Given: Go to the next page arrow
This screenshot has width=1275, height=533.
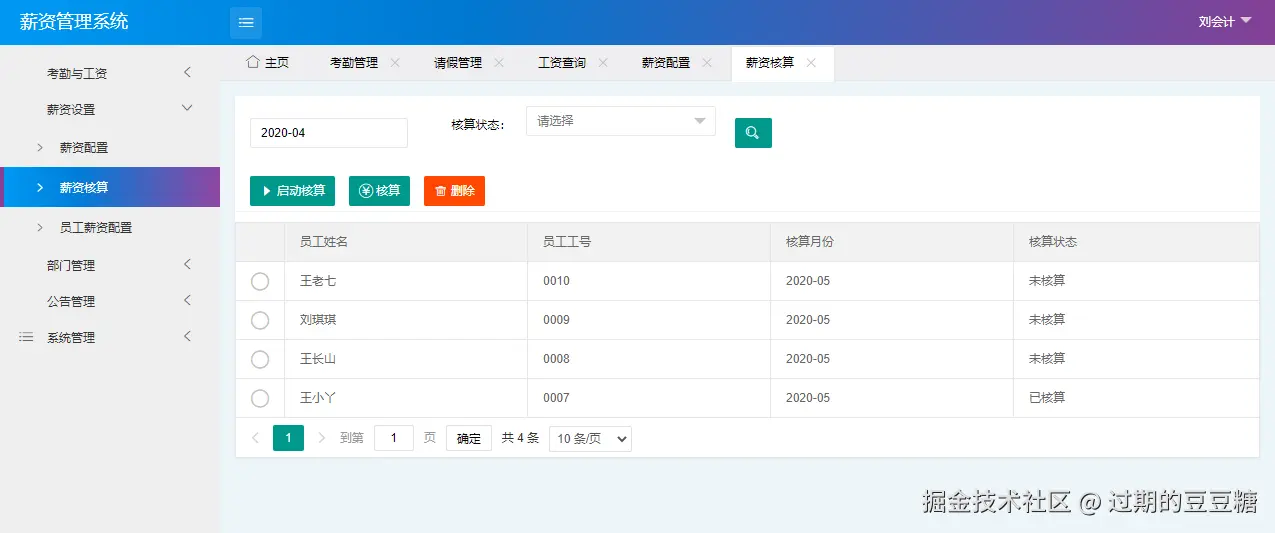Looking at the screenshot, I should tap(321, 438).
